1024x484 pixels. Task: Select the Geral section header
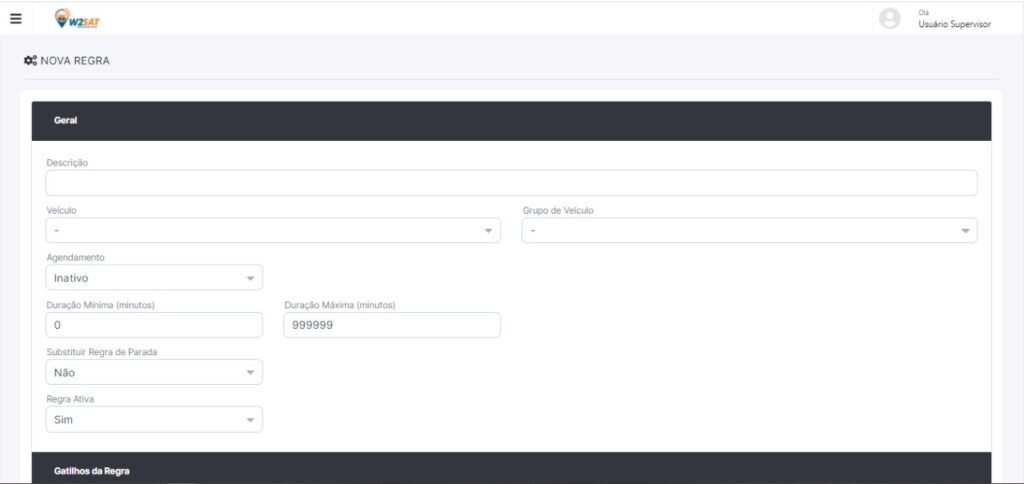(x=66, y=121)
